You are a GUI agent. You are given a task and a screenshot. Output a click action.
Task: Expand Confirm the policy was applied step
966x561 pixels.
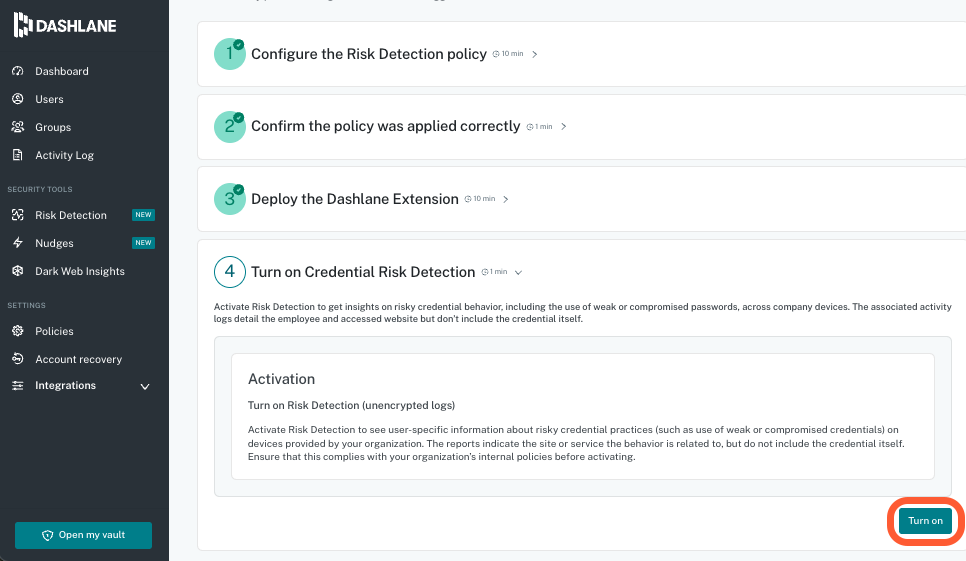(564, 127)
